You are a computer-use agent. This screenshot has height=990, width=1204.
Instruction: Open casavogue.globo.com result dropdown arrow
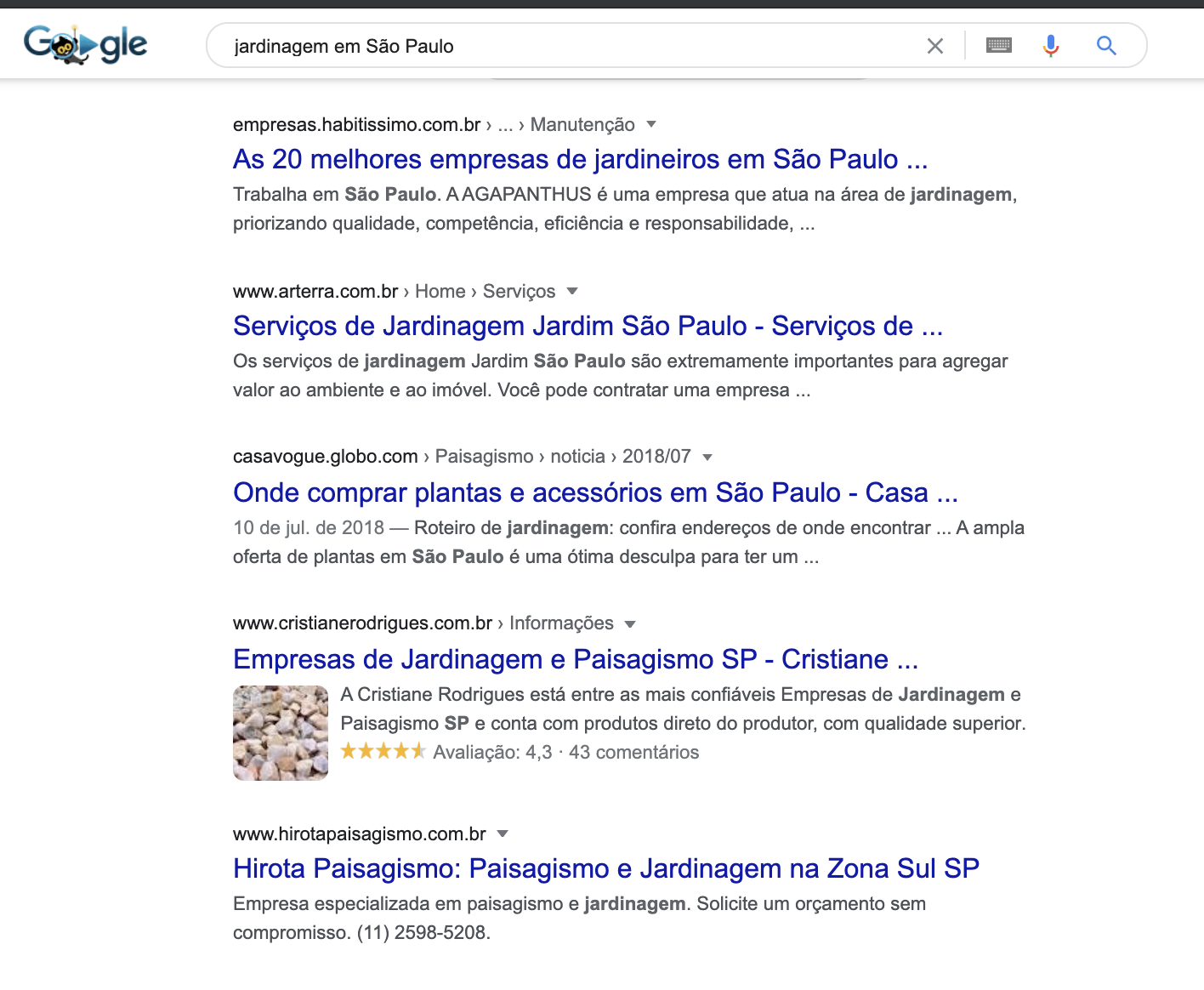point(707,457)
